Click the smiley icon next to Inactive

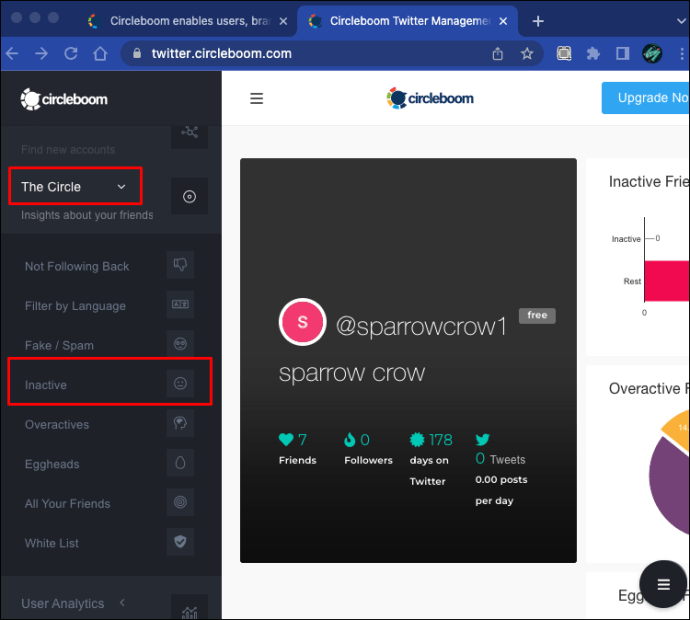(x=180, y=384)
